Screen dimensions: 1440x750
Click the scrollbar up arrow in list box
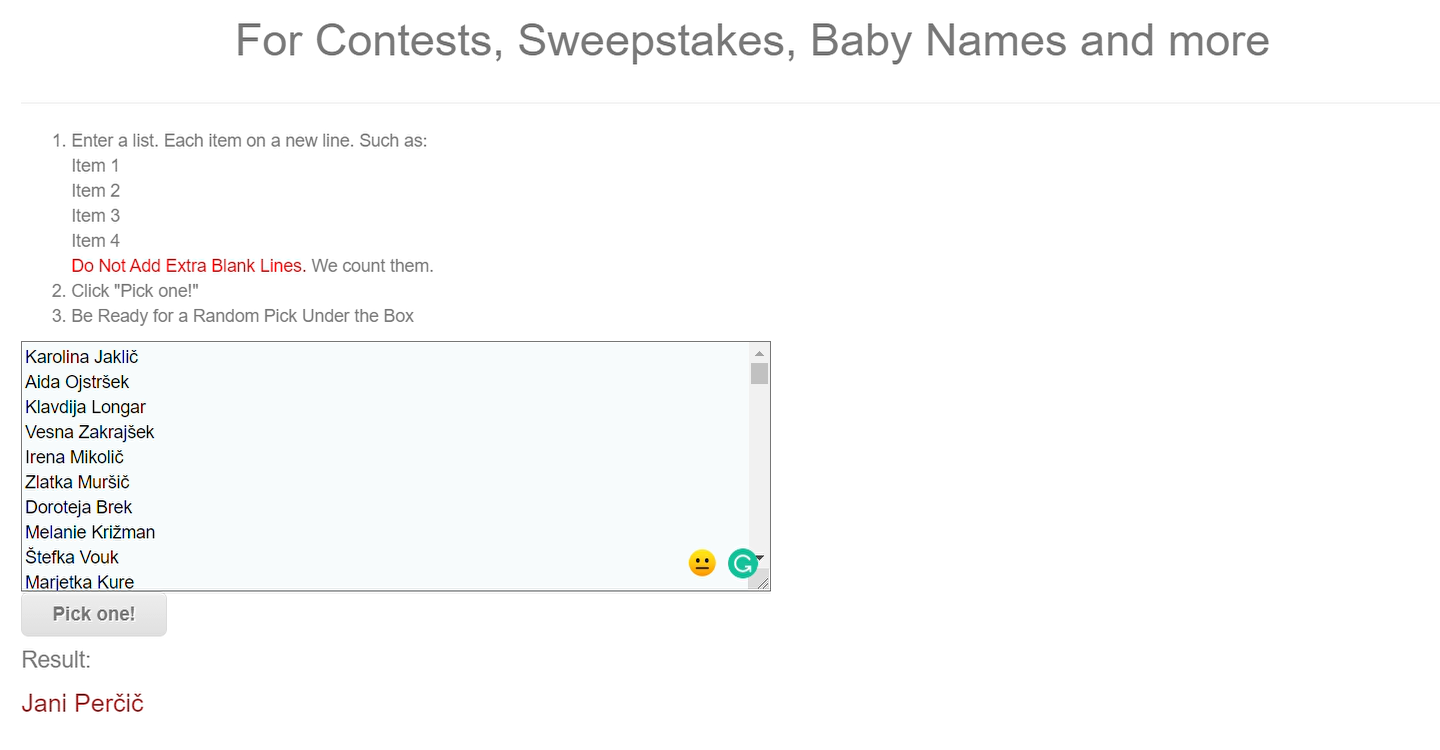[x=759, y=353]
